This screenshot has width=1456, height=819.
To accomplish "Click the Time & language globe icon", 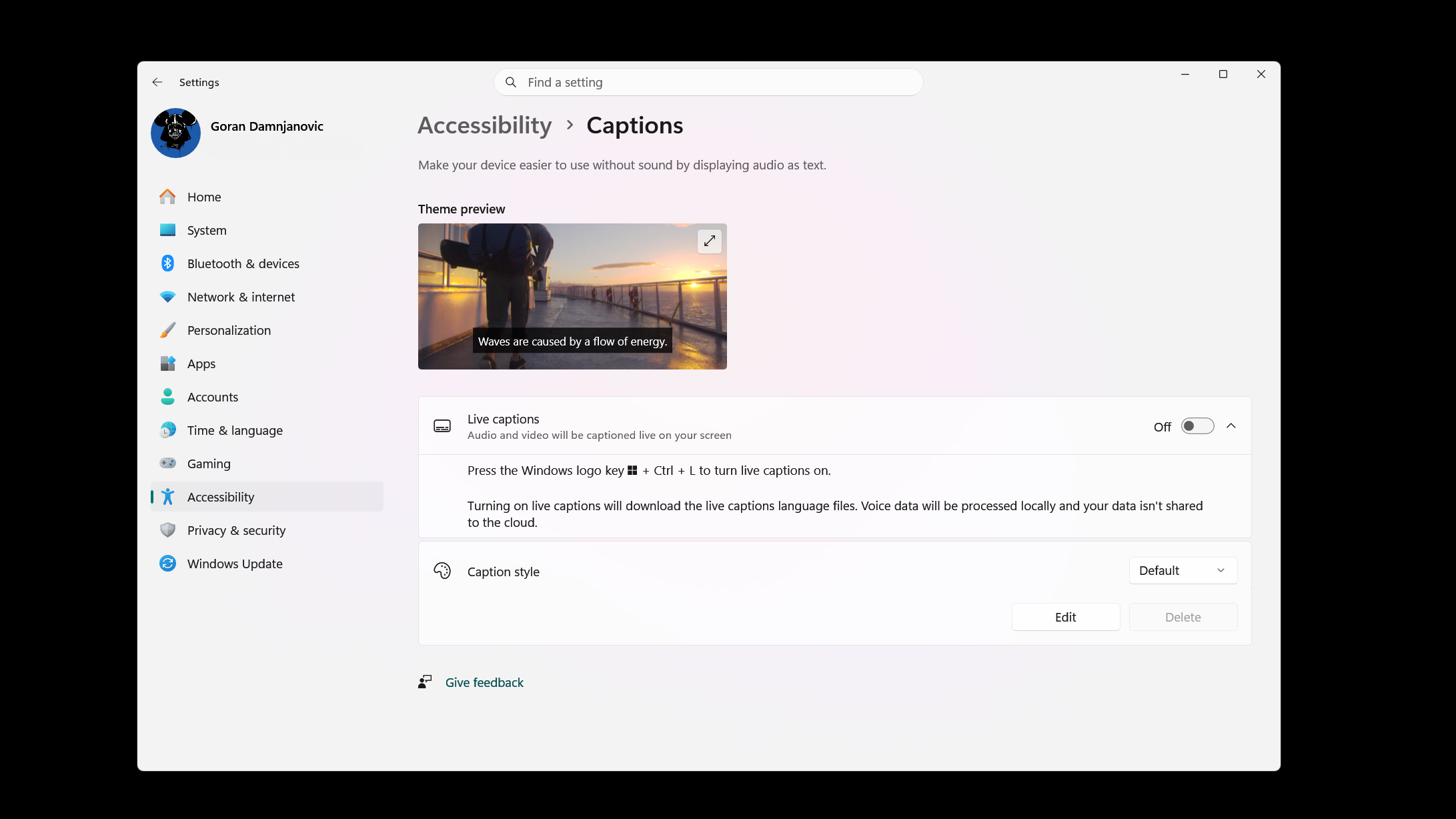I will (x=167, y=430).
